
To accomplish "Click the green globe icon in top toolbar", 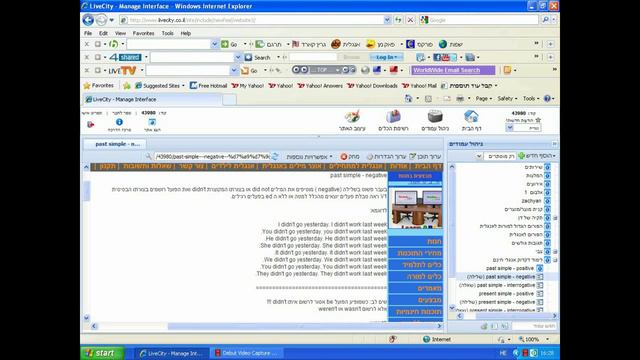I will (x=443, y=44).
